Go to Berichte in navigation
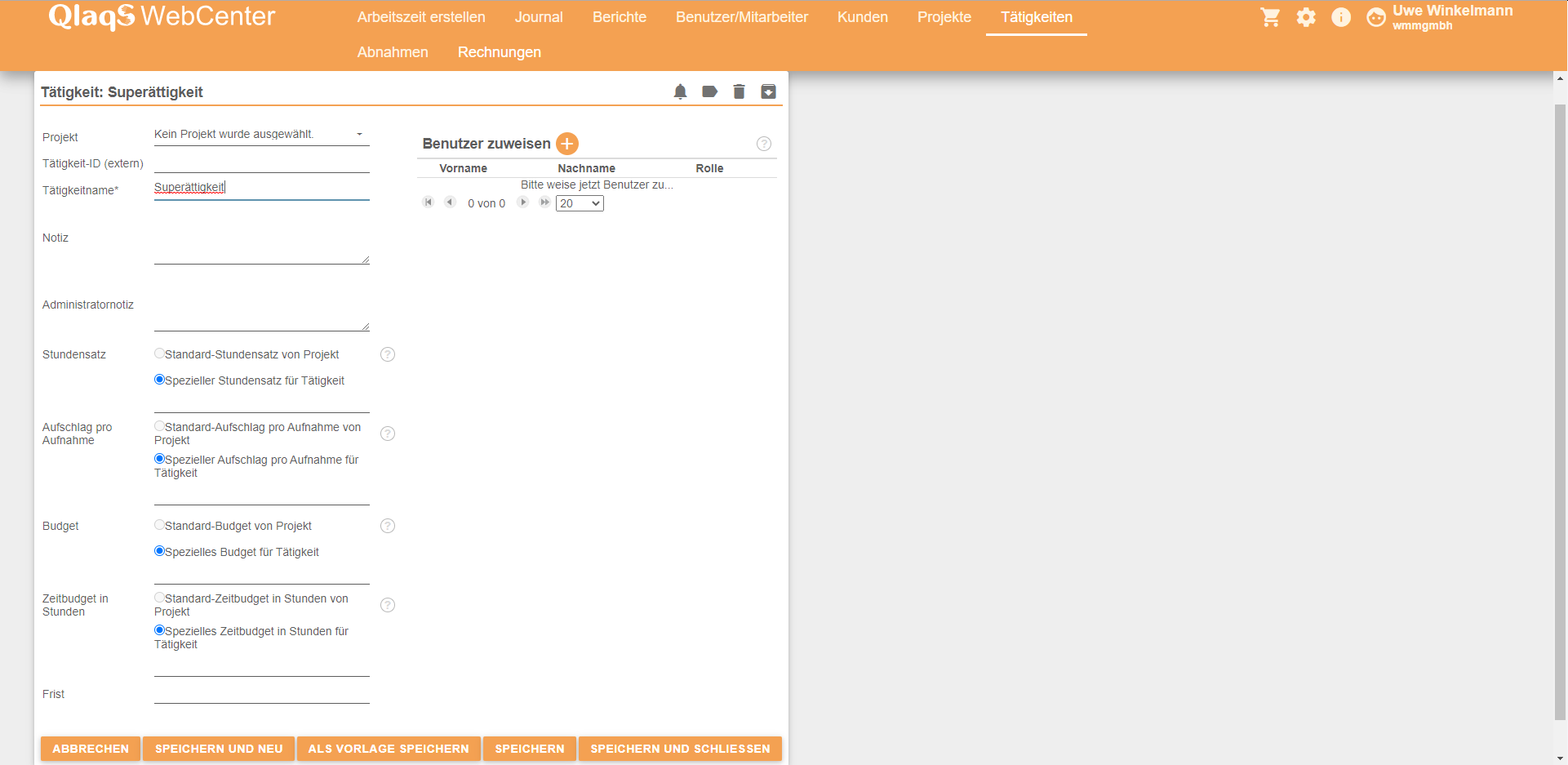The width and height of the screenshot is (1568, 765). [x=620, y=17]
